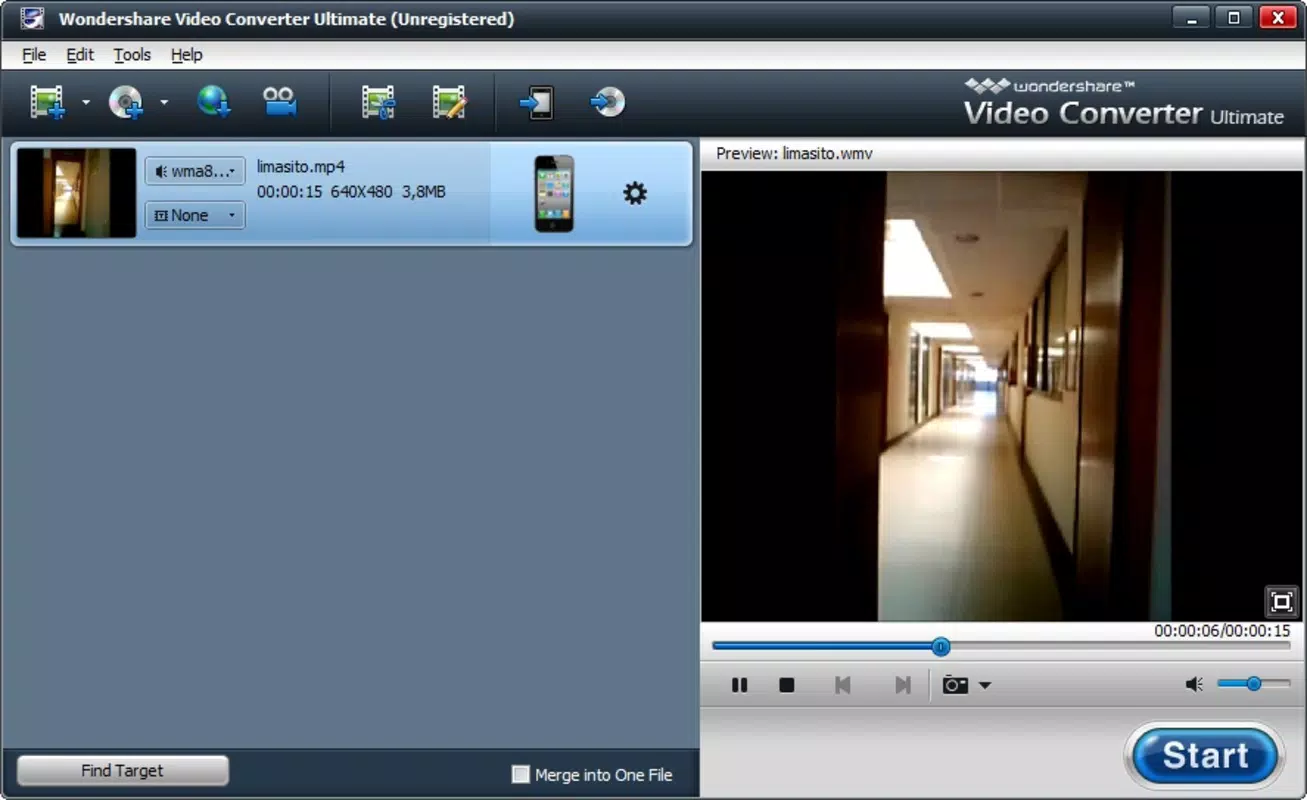Enable Merge into One File checkbox
Screen dimensions: 1307x800
(x=520, y=774)
